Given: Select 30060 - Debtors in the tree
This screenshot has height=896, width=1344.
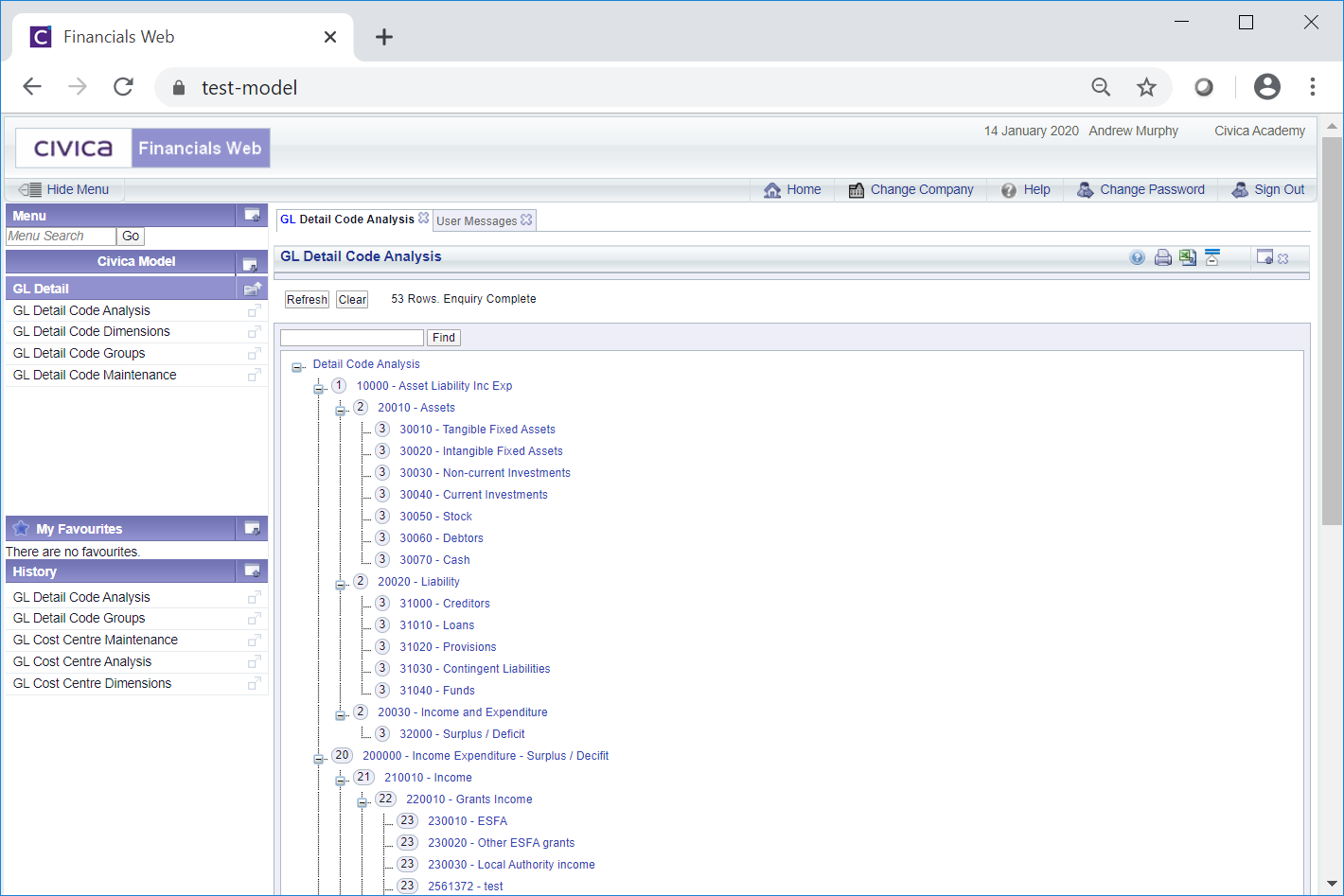Looking at the screenshot, I should (x=441, y=538).
